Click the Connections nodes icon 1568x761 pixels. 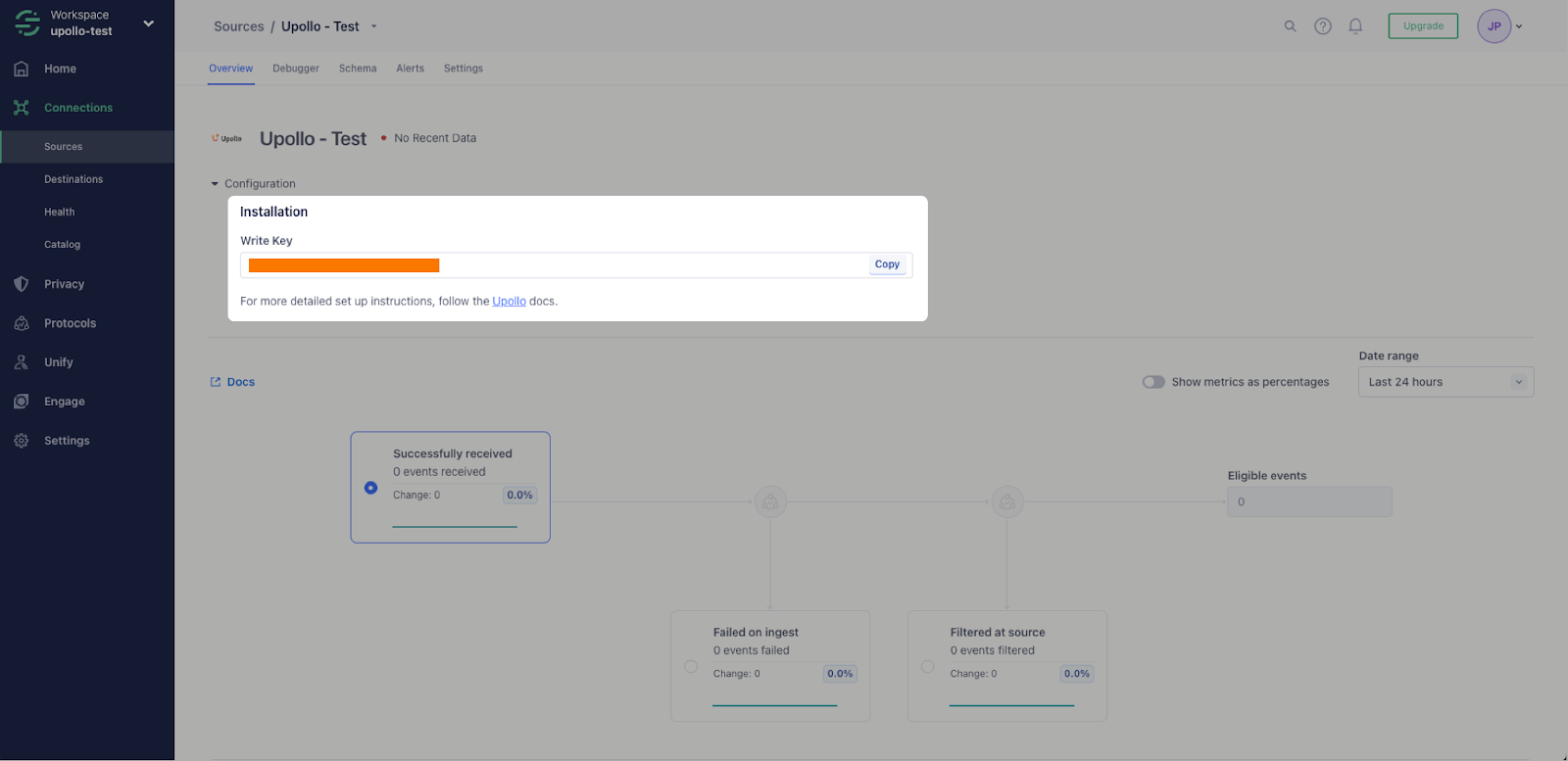(21, 108)
